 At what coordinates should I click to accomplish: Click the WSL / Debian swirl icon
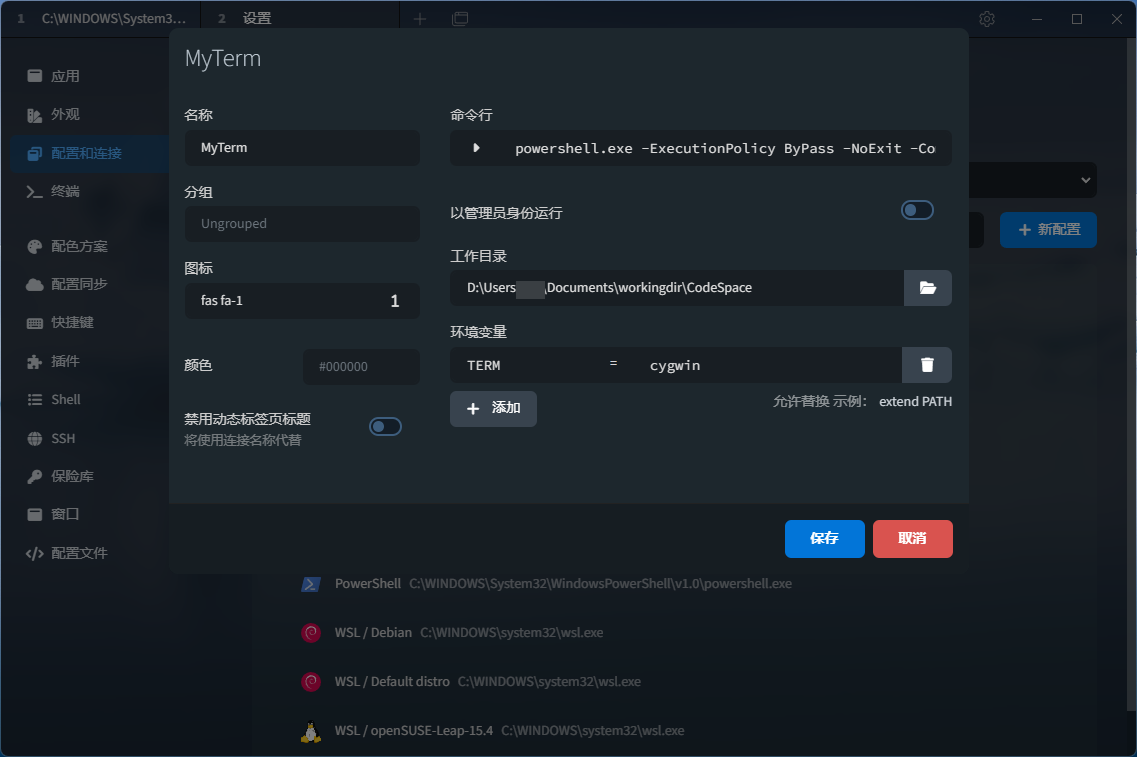[x=311, y=633]
